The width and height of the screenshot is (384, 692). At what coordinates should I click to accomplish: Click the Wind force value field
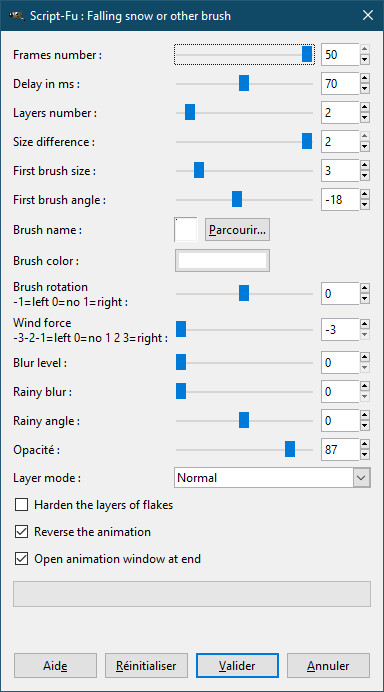340,329
